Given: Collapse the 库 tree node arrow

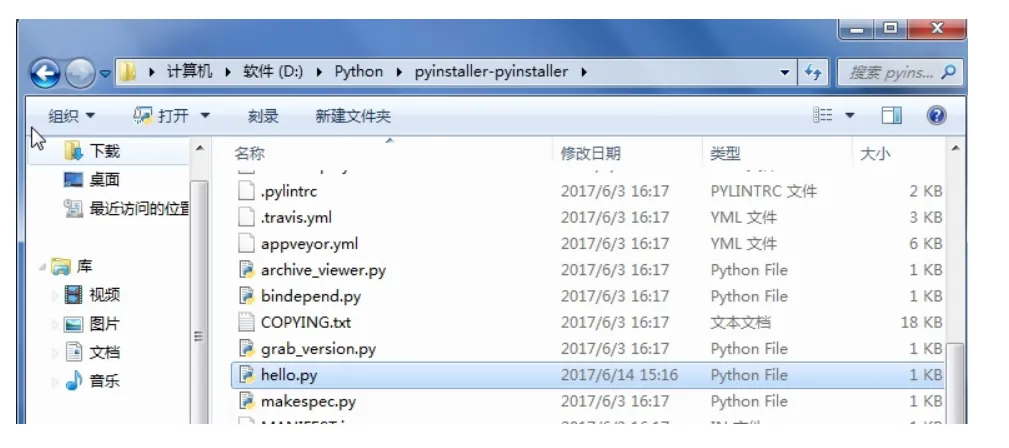Looking at the screenshot, I should pyautogui.click(x=42, y=266).
